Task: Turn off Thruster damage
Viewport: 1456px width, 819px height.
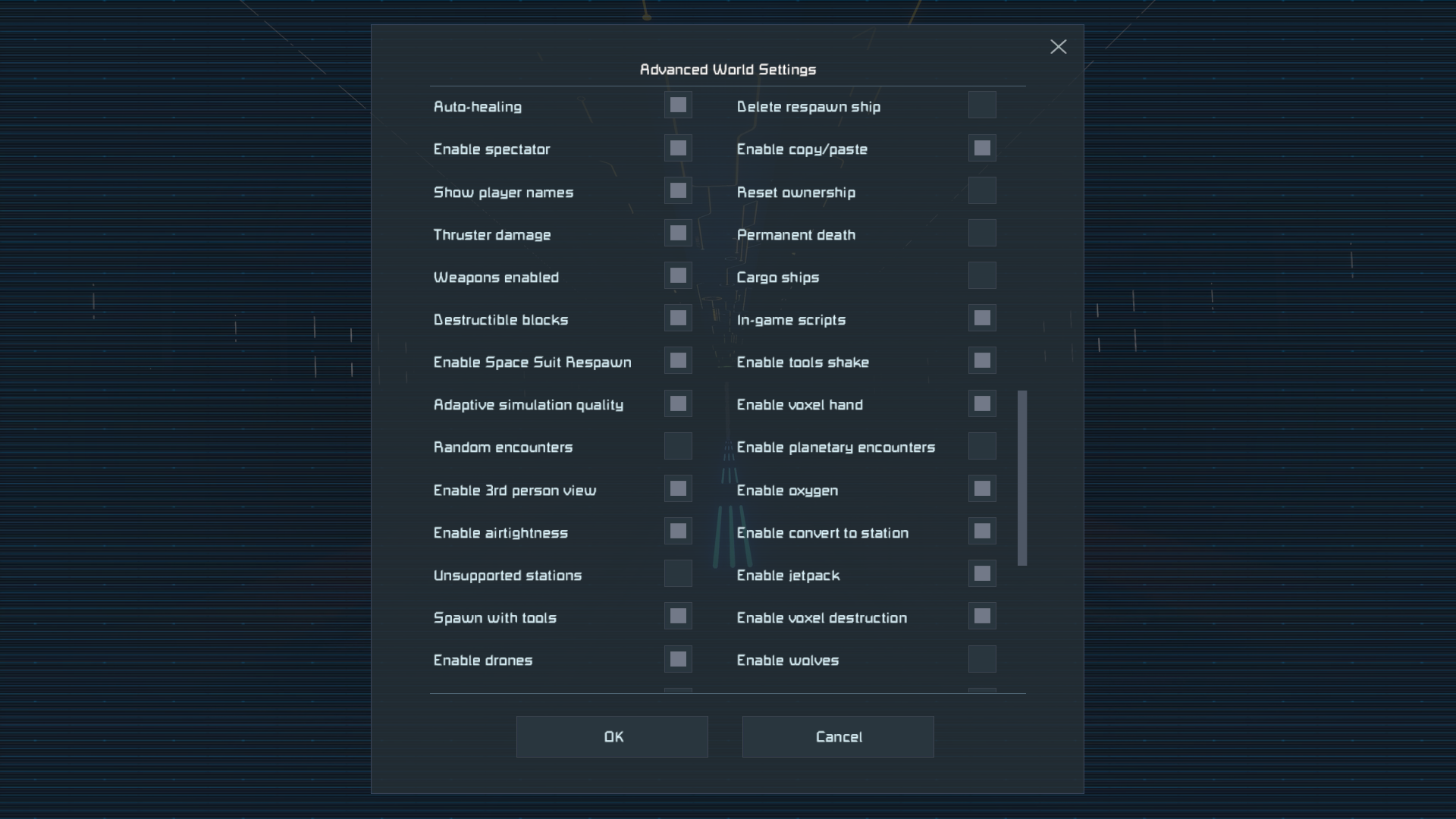Action: pos(678,234)
